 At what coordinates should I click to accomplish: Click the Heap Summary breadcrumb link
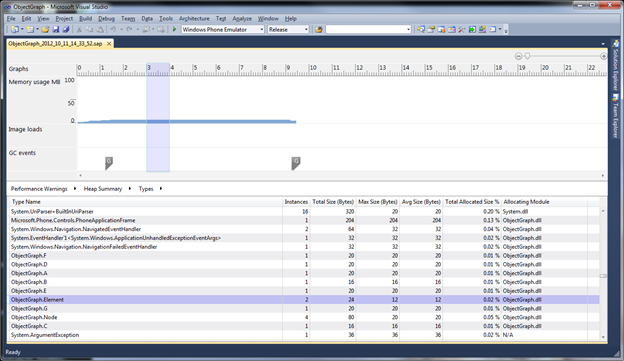tap(103, 189)
